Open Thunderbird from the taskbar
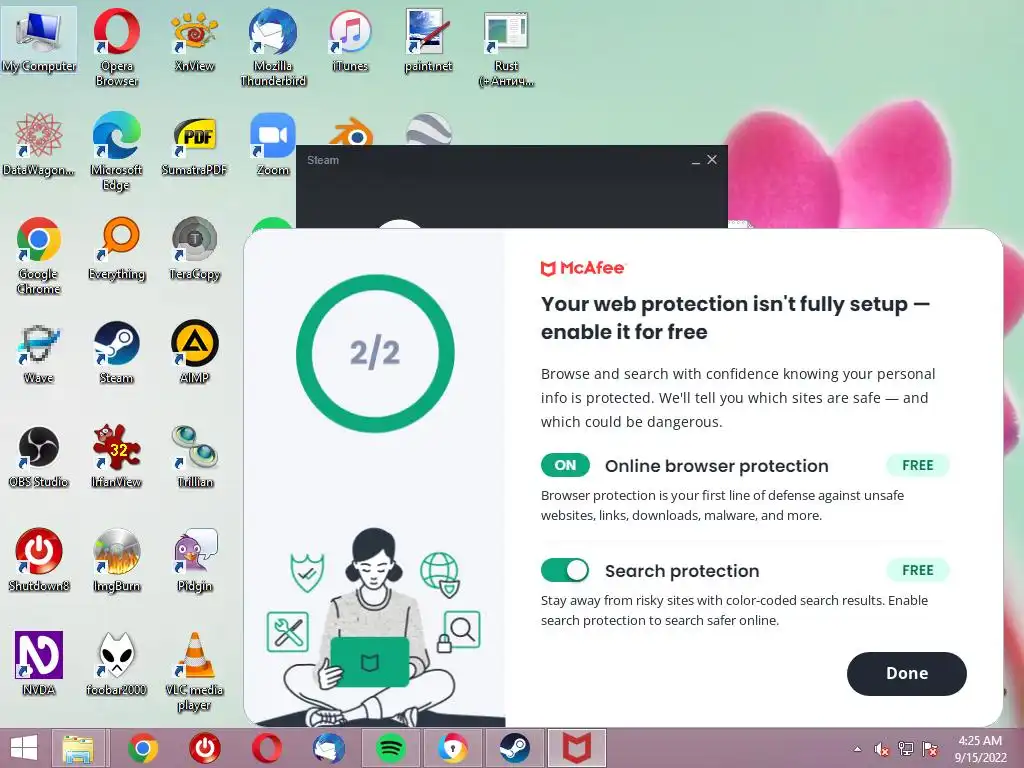This screenshot has width=1024, height=768. 328,748
